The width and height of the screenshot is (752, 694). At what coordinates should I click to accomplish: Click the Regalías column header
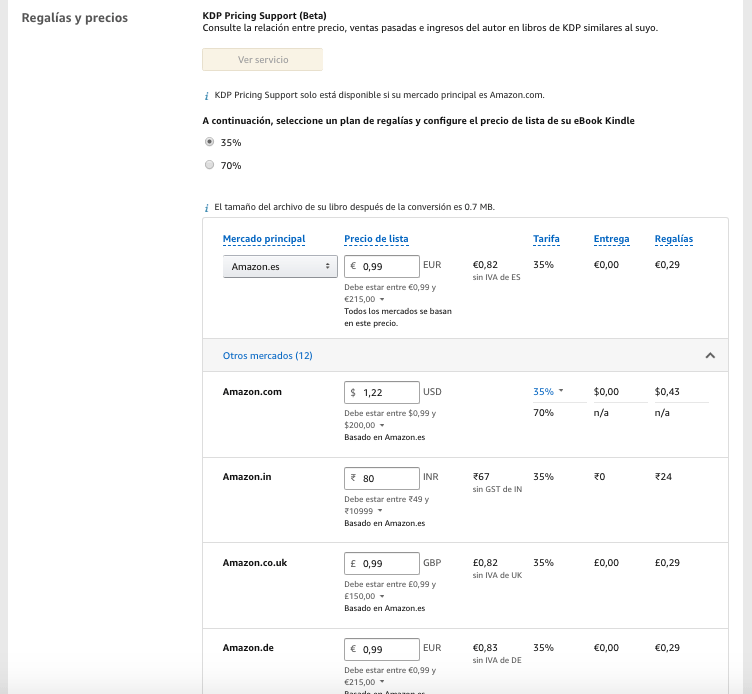[673, 239]
